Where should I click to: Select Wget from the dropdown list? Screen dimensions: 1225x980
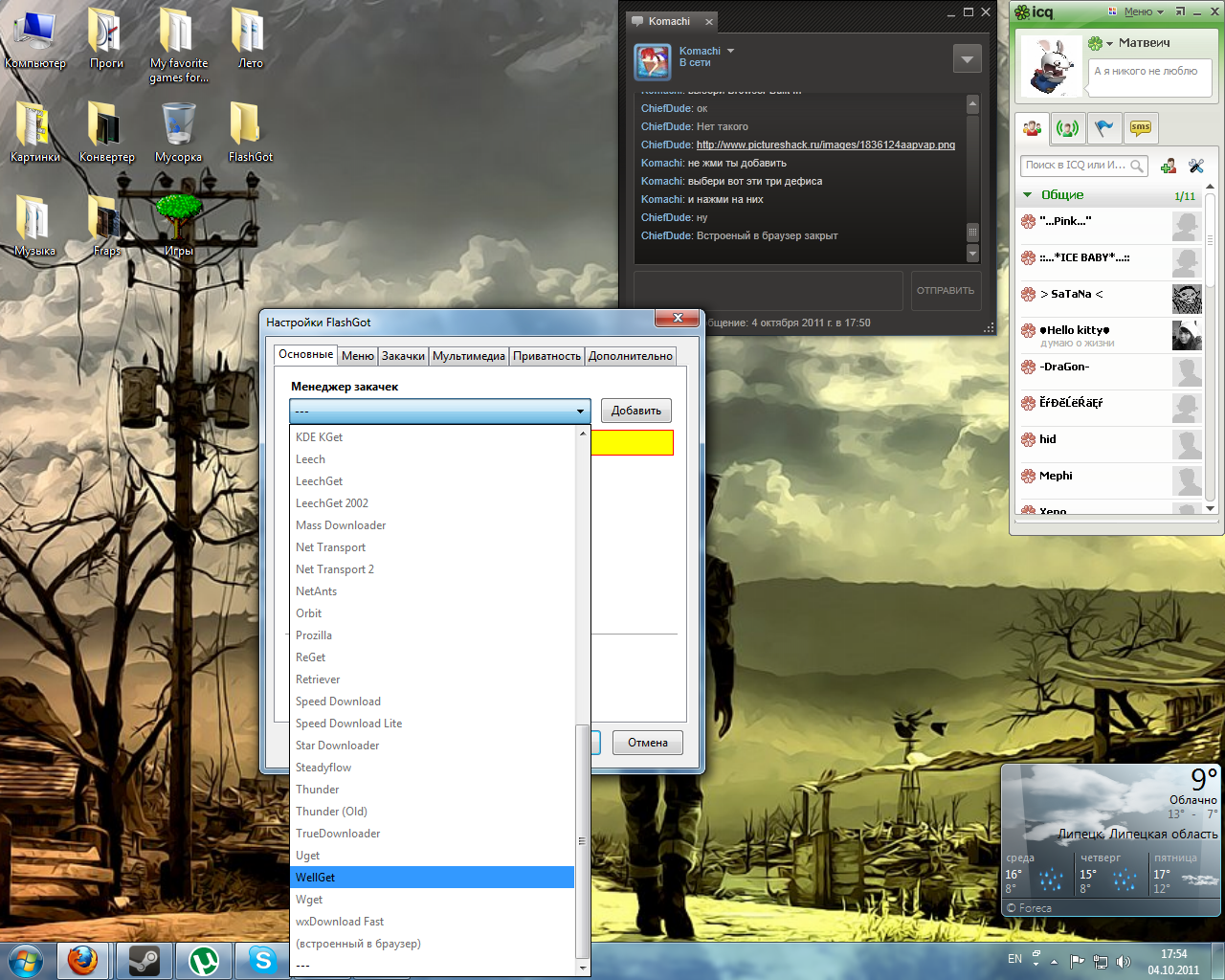pos(433,900)
